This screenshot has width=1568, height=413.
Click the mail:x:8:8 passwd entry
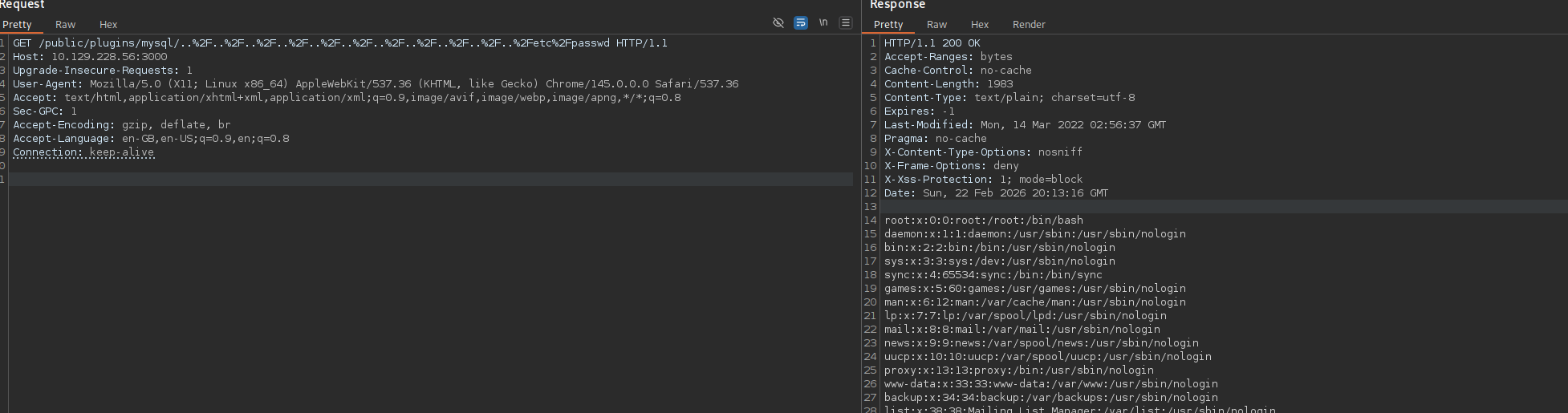(x=1022, y=330)
